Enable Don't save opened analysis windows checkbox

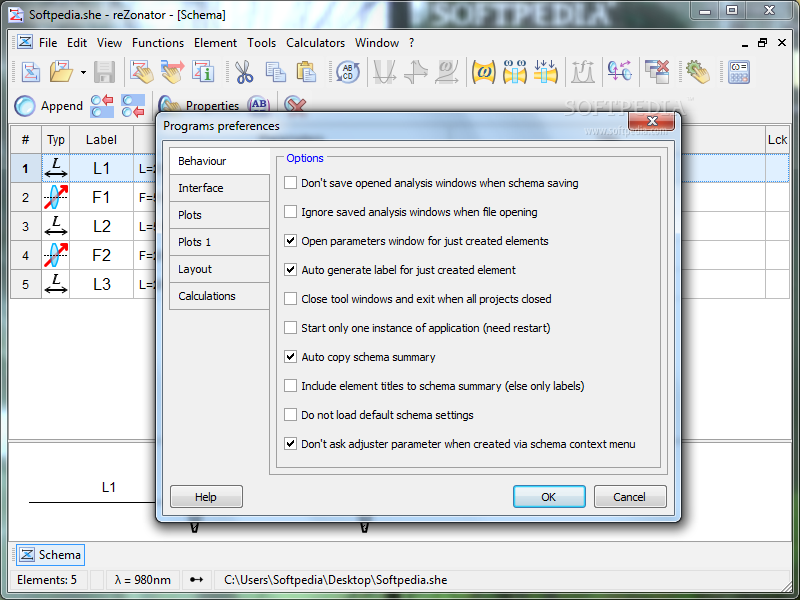tap(290, 183)
